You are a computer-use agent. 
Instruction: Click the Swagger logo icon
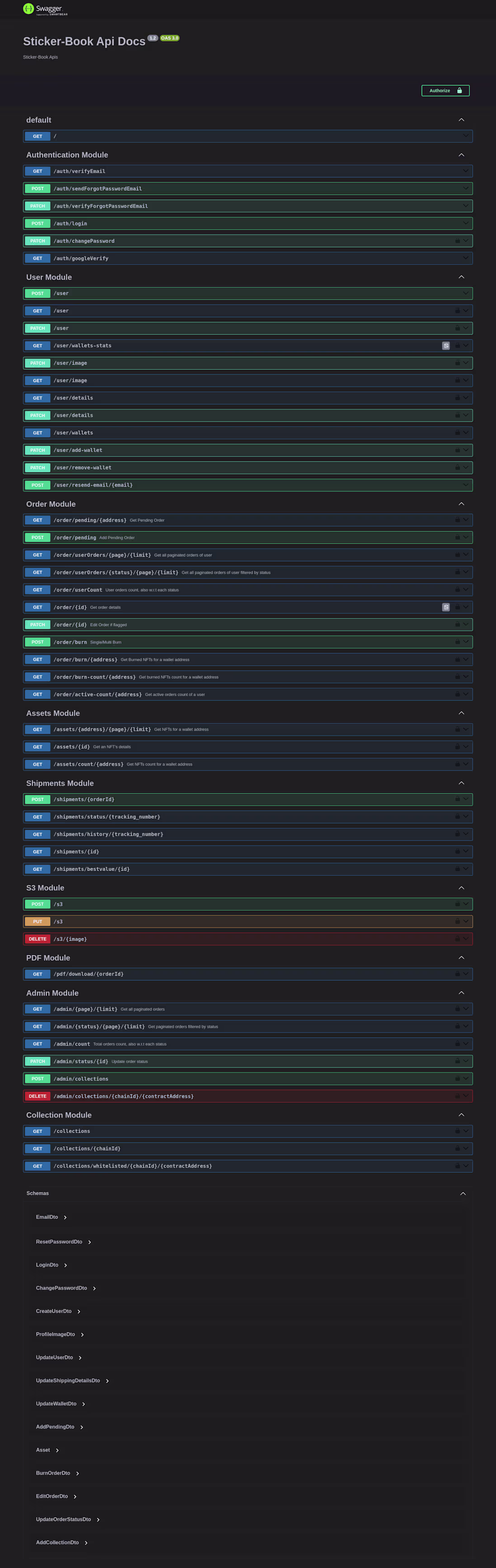pos(28,9)
